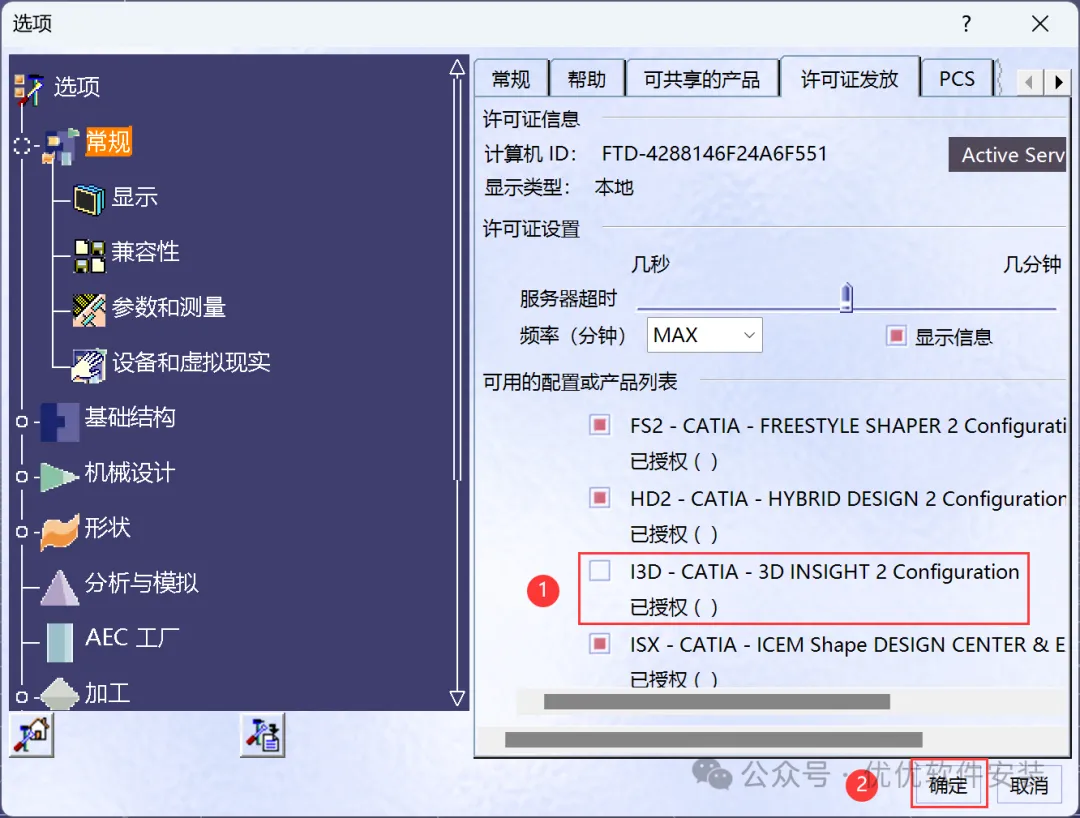
Task: Expand the 基础结构 tree node
Action: [x=22, y=421]
